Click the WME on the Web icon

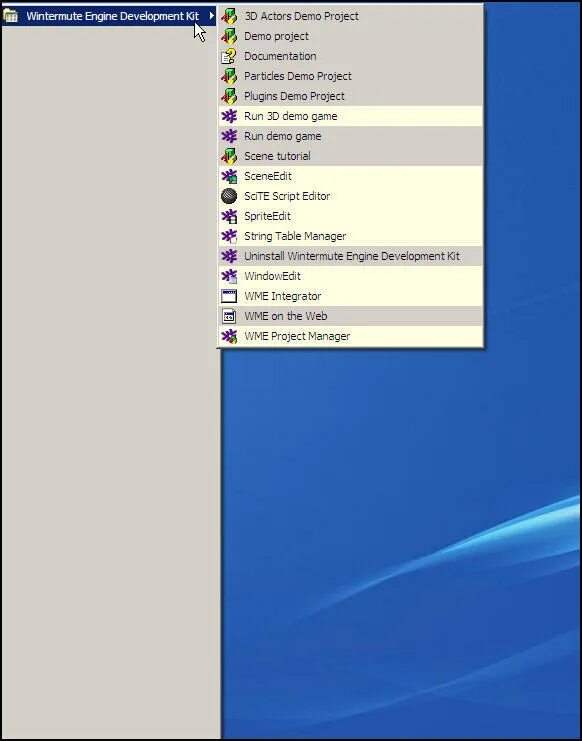(229, 316)
